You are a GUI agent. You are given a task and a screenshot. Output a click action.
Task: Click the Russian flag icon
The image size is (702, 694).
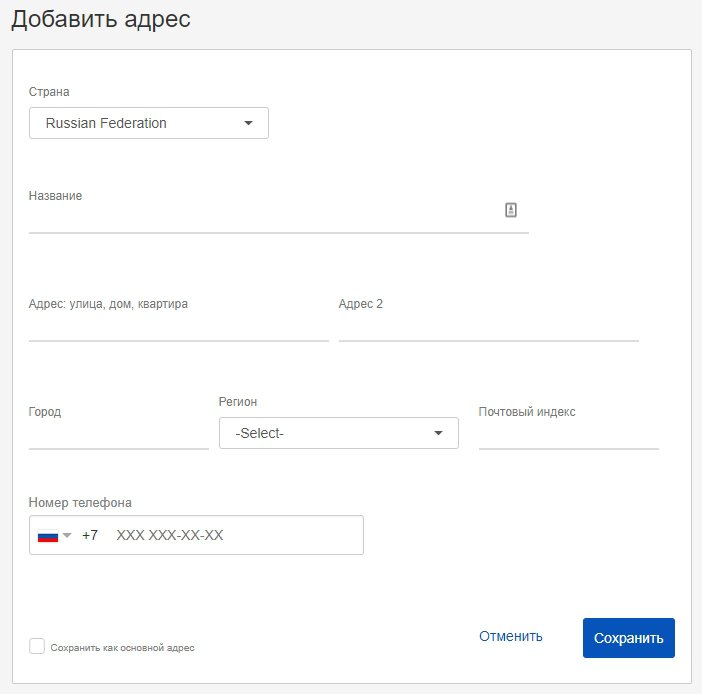[48, 535]
